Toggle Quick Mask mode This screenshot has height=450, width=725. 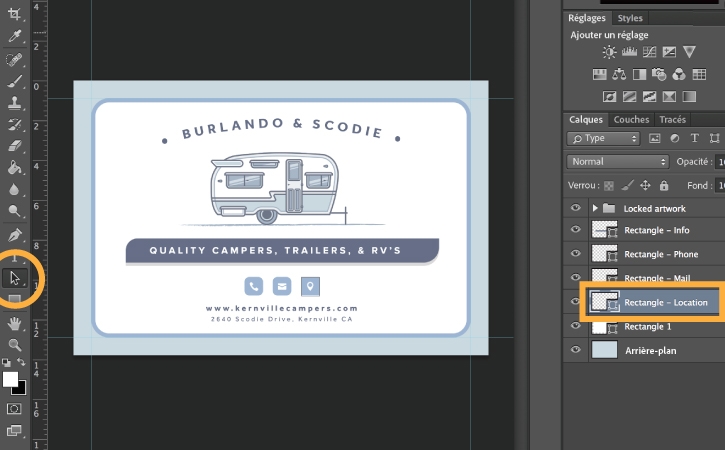click(14, 409)
